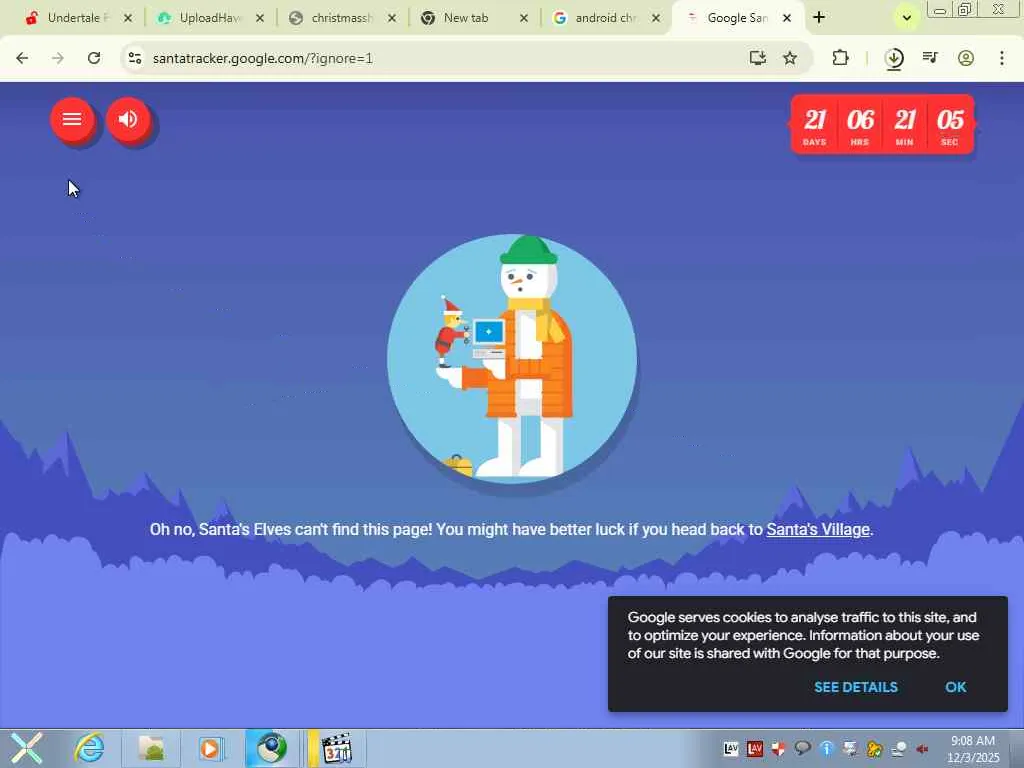Open a new browser tab
The width and height of the screenshot is (1024, 768).
(819, 18)
